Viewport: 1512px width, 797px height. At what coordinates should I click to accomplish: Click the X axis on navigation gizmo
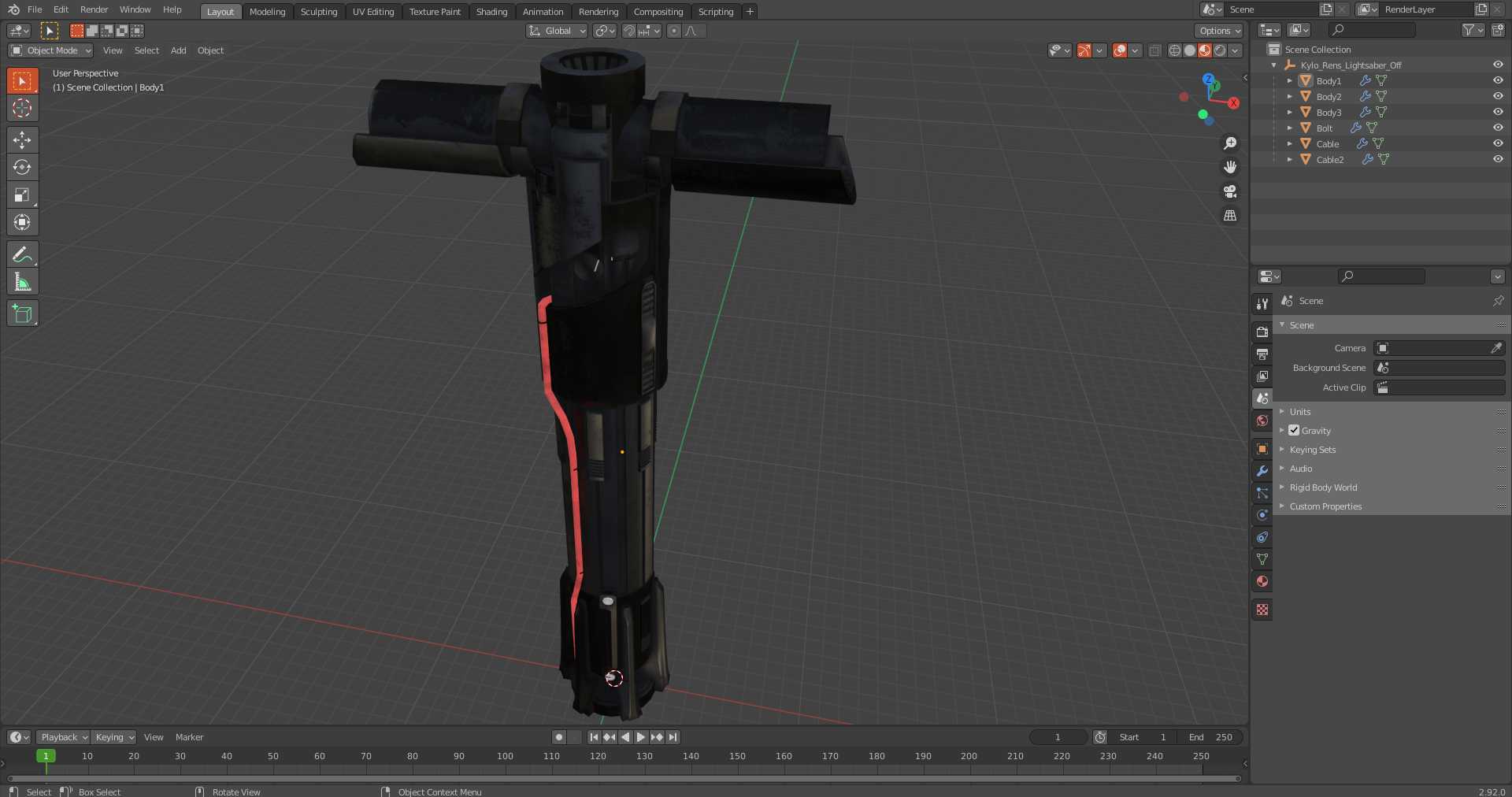[x=1233, y=103]
